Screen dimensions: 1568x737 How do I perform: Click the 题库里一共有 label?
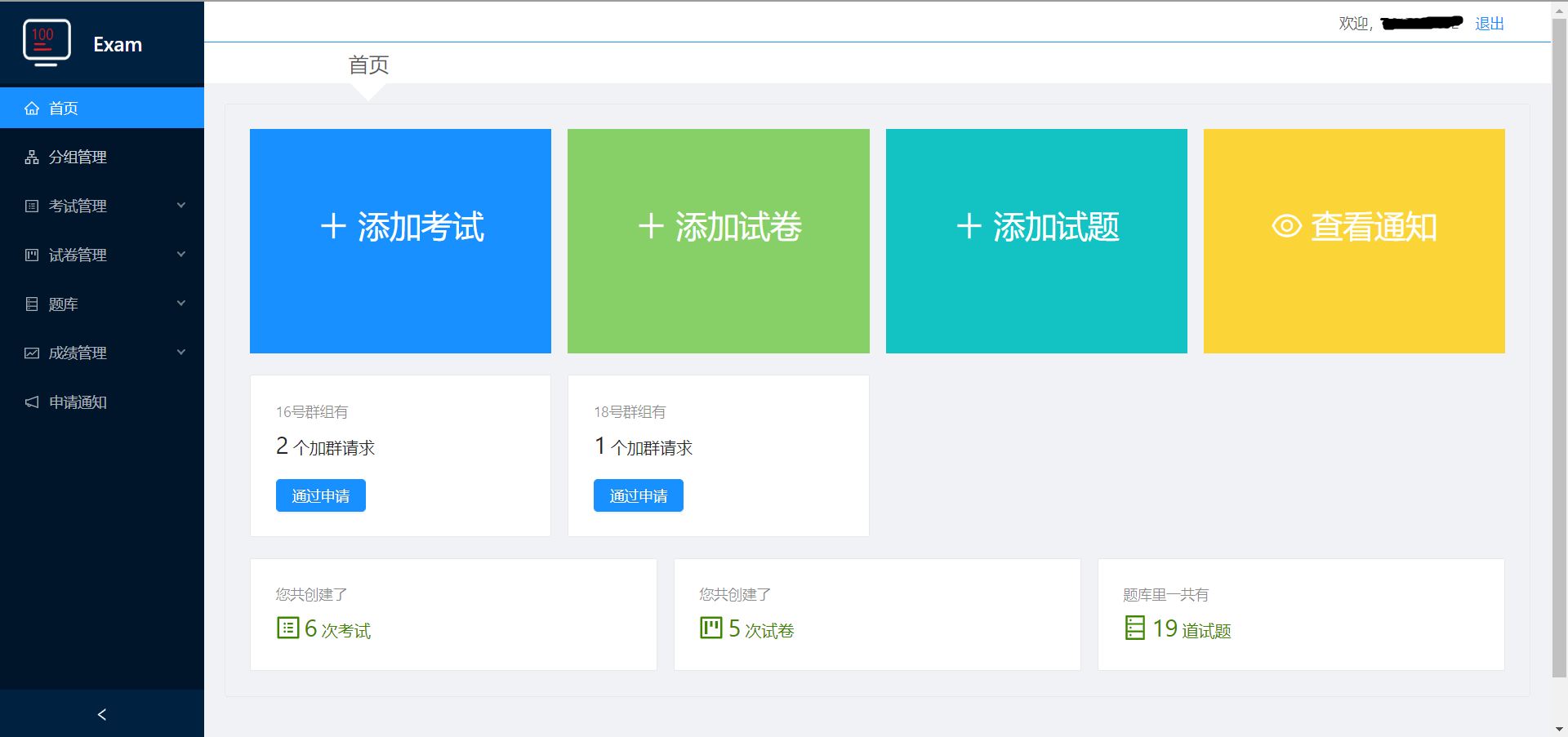pyautogui.click(x=1166, y=595)
